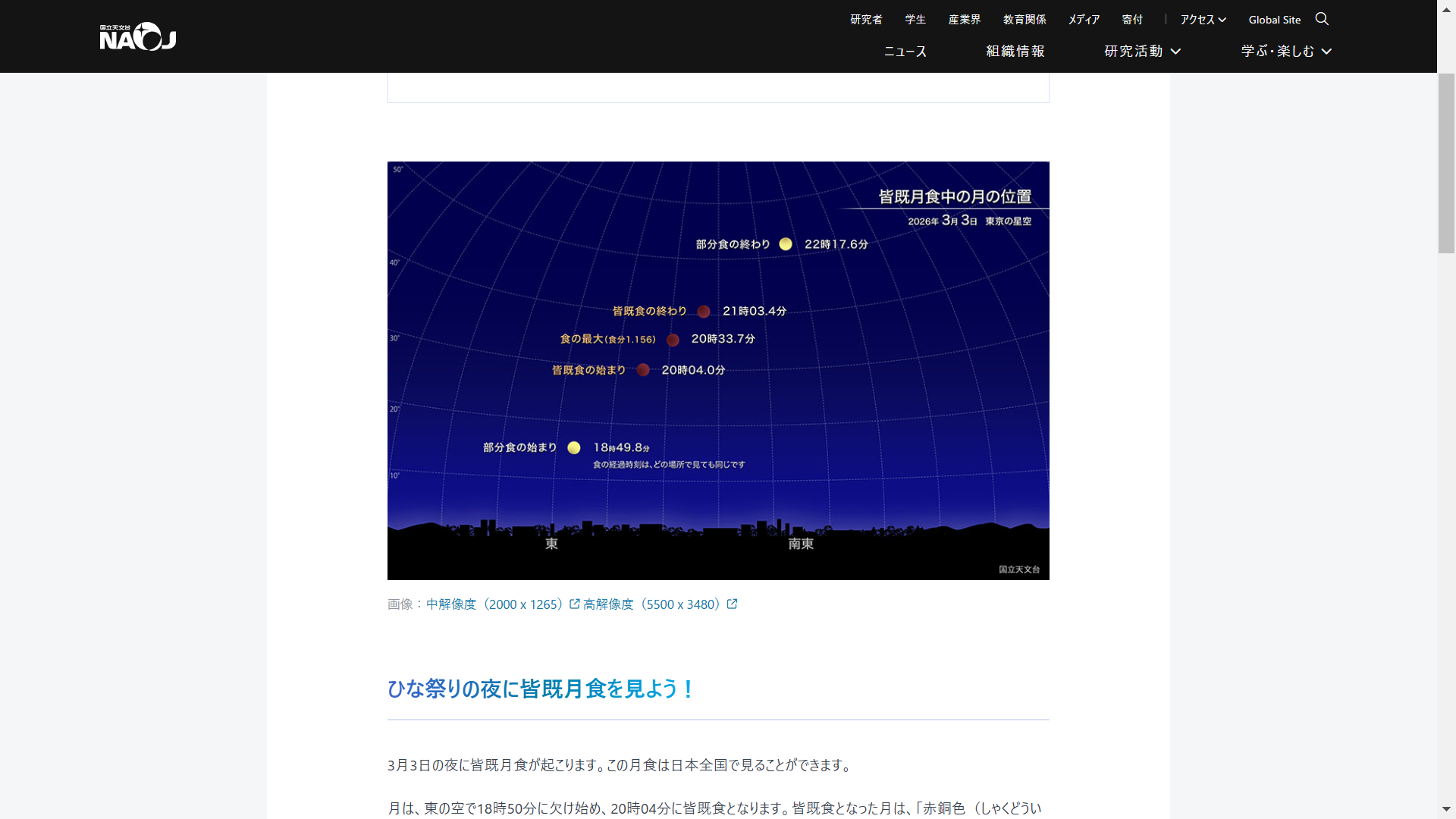
Task: Open the 組織情報 menu item
Action: tap(1015, 52)
